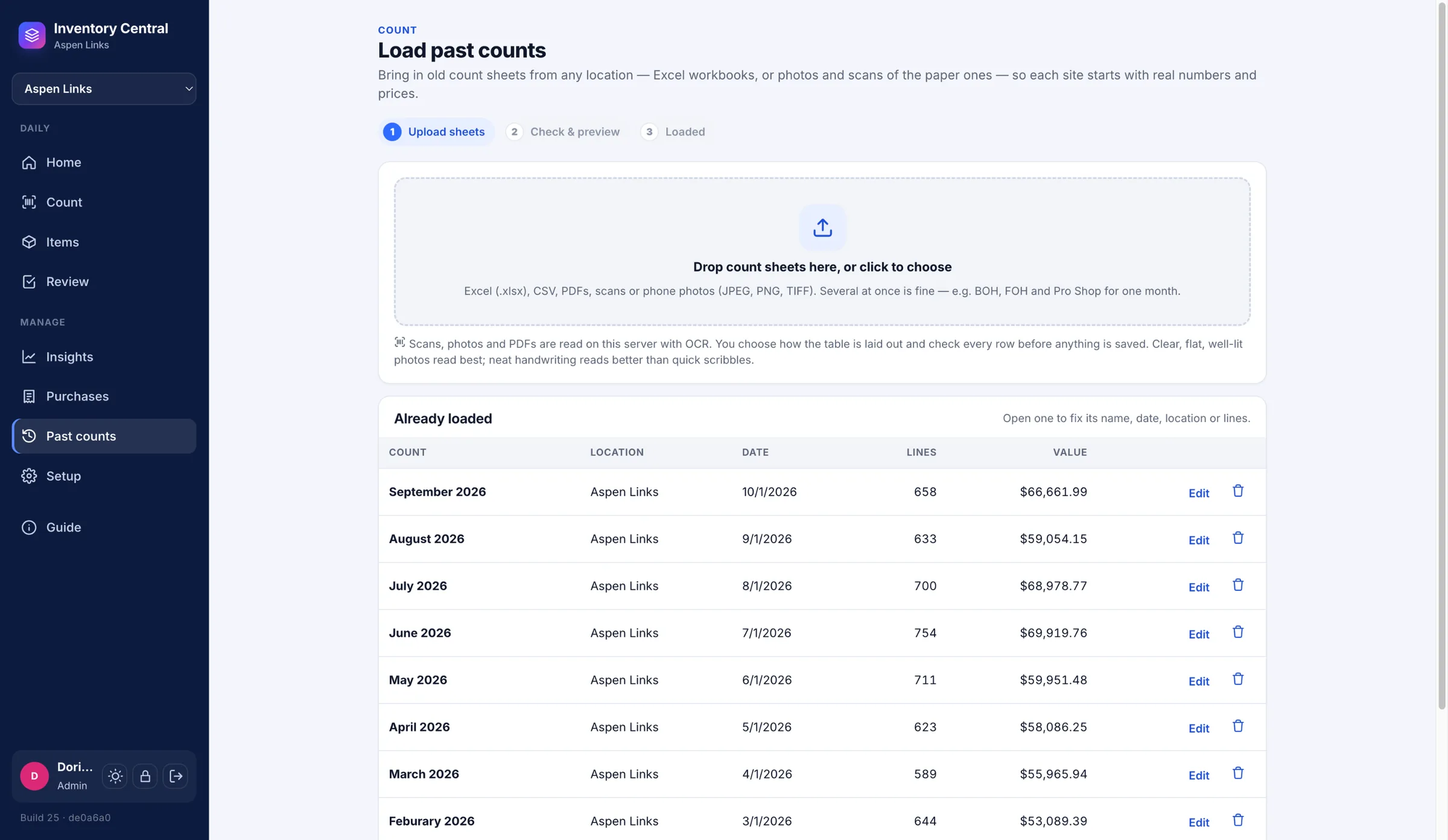The image size is (1448, 840).
Task: Click Drop count sheets here area
Action: point(822,251)
